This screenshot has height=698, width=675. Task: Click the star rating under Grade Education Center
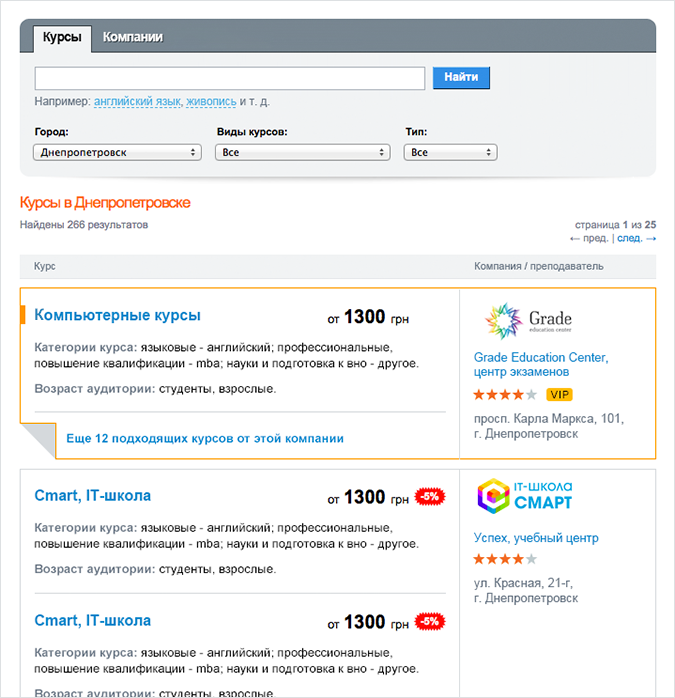click(505, 395)
